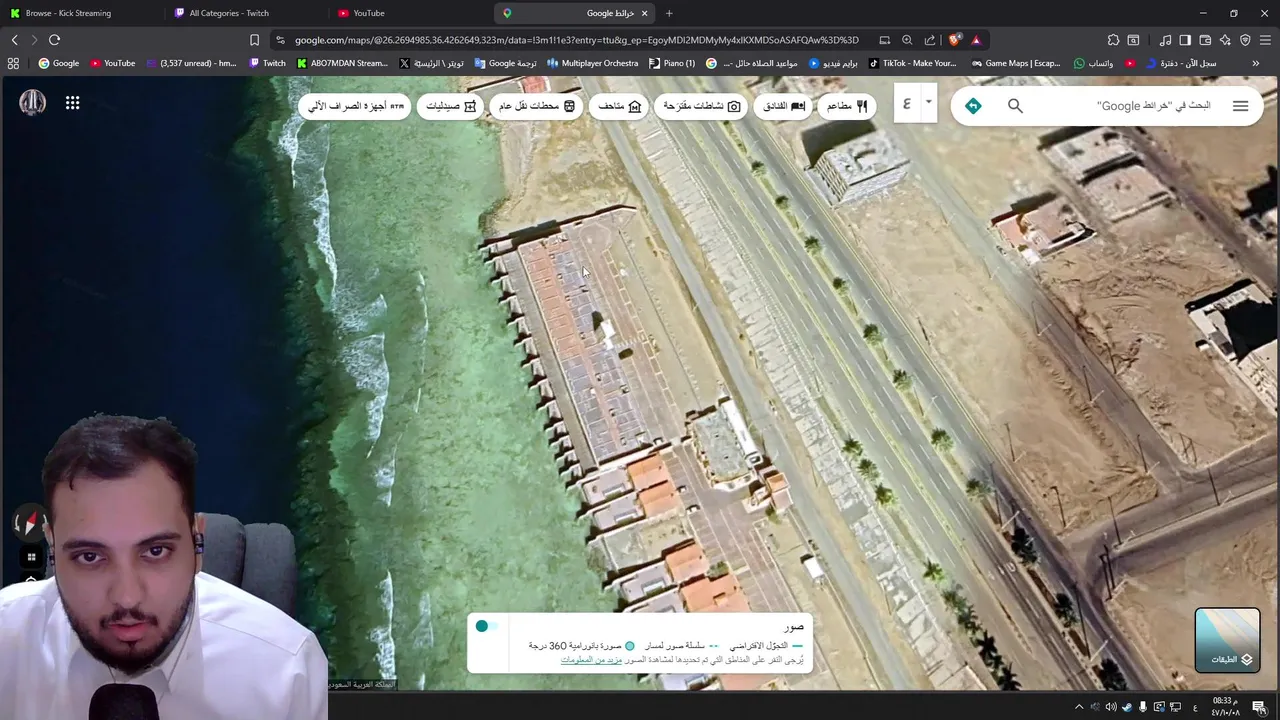Image resolution: width=1280 pixels, height=720 pixels.
Task: Reload the current page
Action: [x=54, y=40]
